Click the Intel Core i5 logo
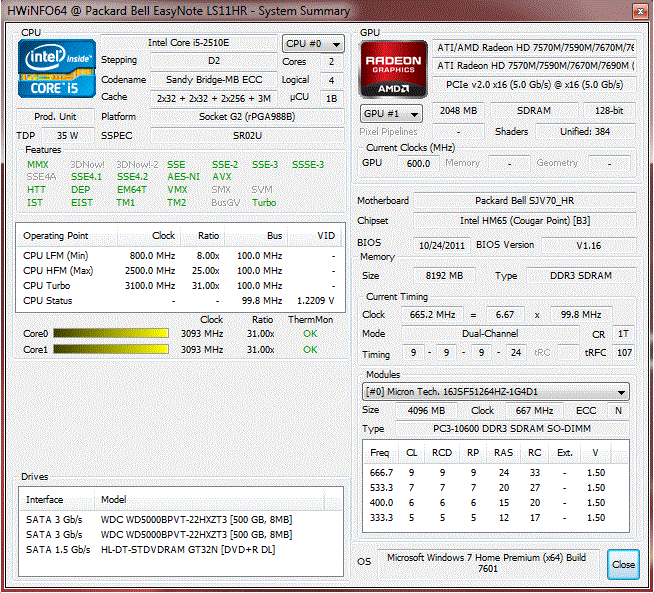The width and height of the screenshot is (654, 593). click(x=57, y=68)
